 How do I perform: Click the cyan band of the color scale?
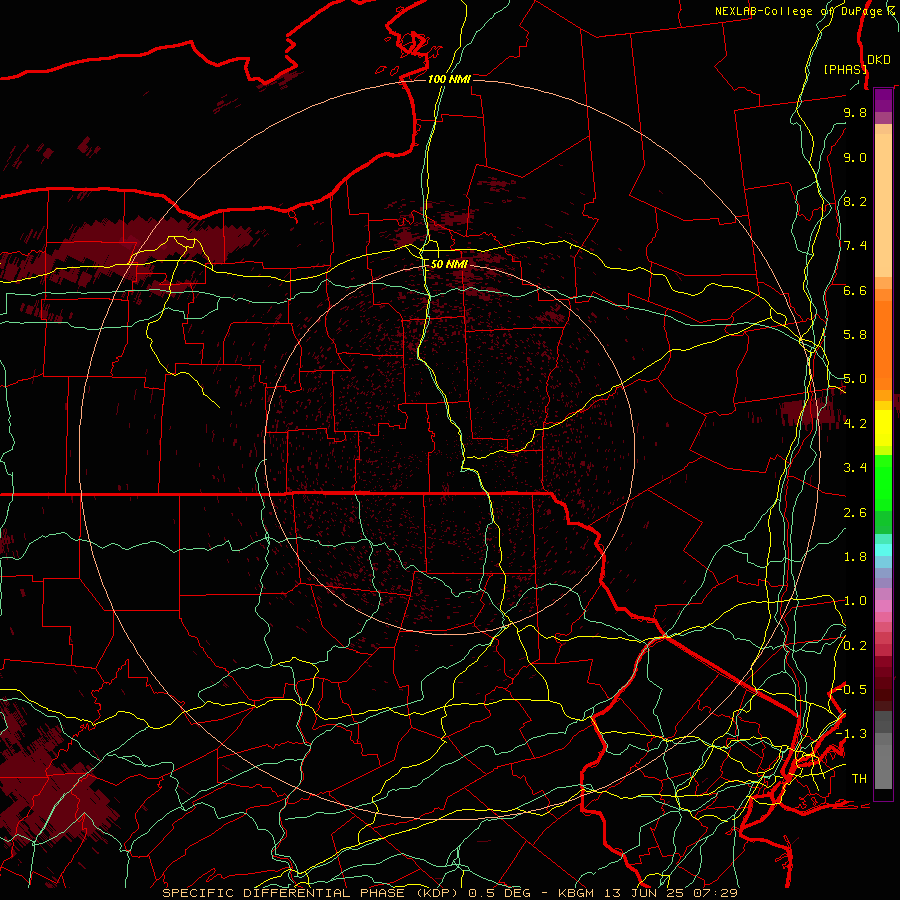pos(883,550)
